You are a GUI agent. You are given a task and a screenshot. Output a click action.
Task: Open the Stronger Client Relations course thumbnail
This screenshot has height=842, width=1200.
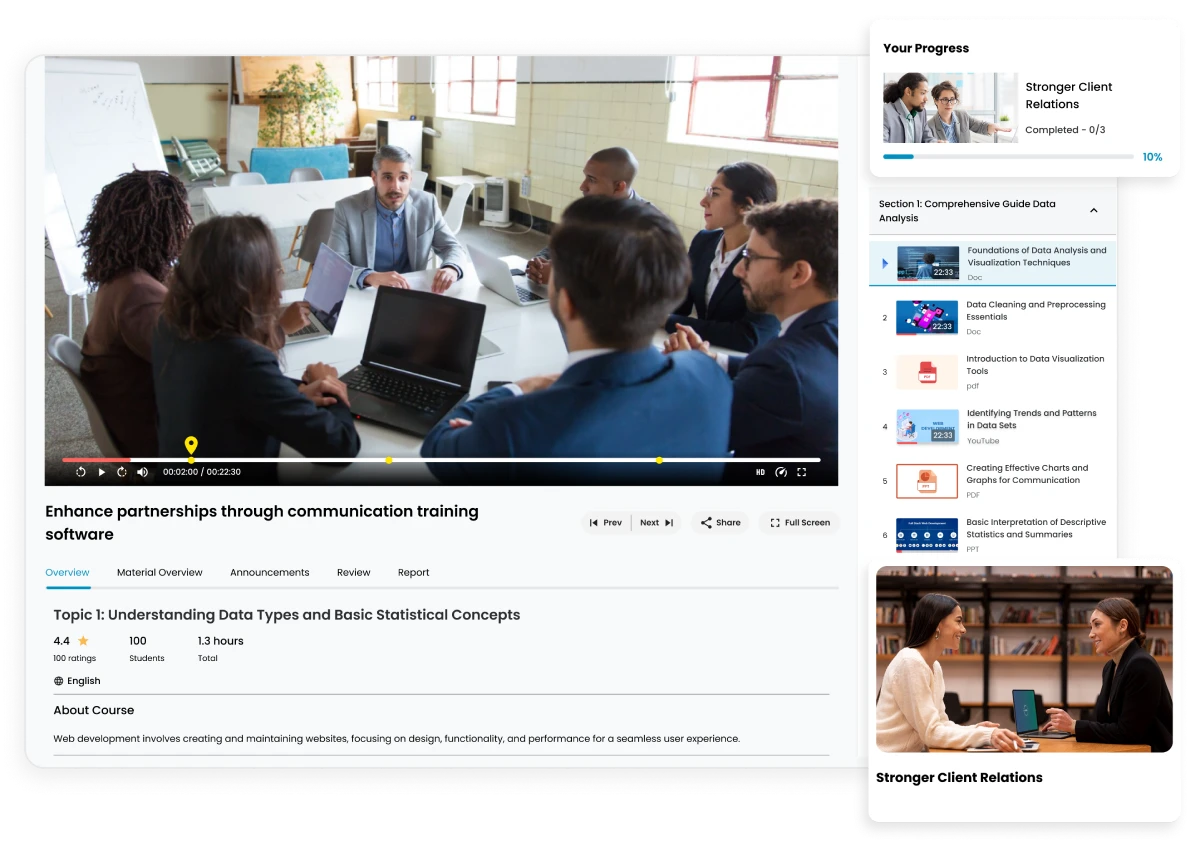1024,658
